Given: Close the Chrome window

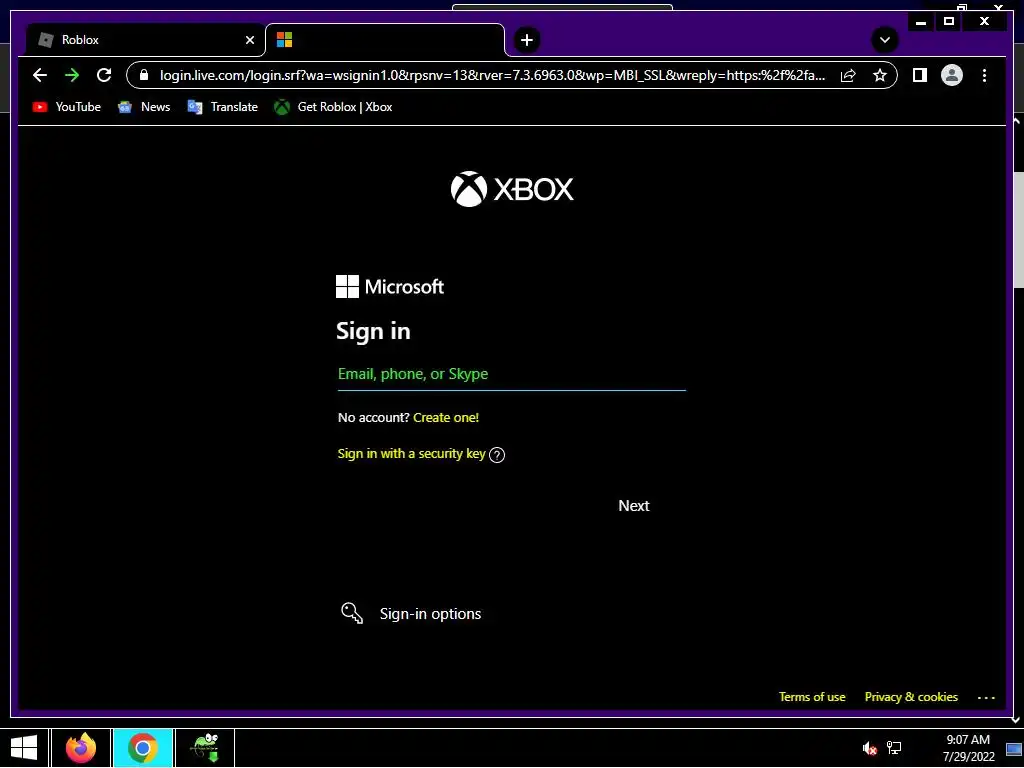Looking at the screenshot, I should click(x=984, y=22).
